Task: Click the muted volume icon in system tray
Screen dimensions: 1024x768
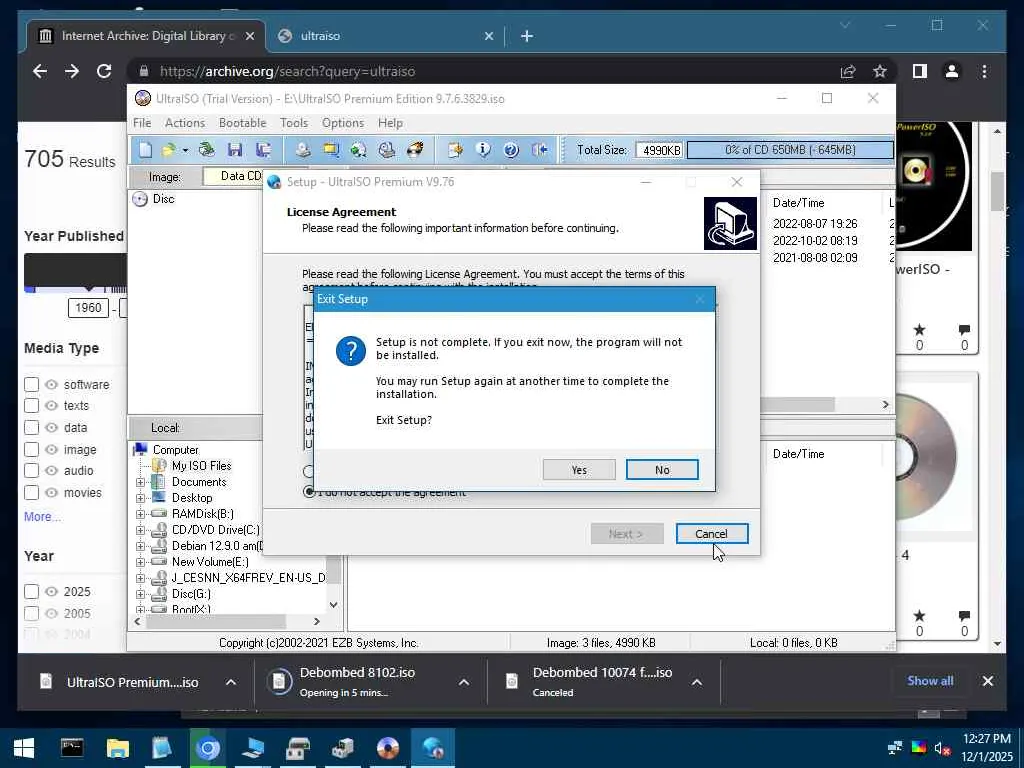Action: coord(942,748)
